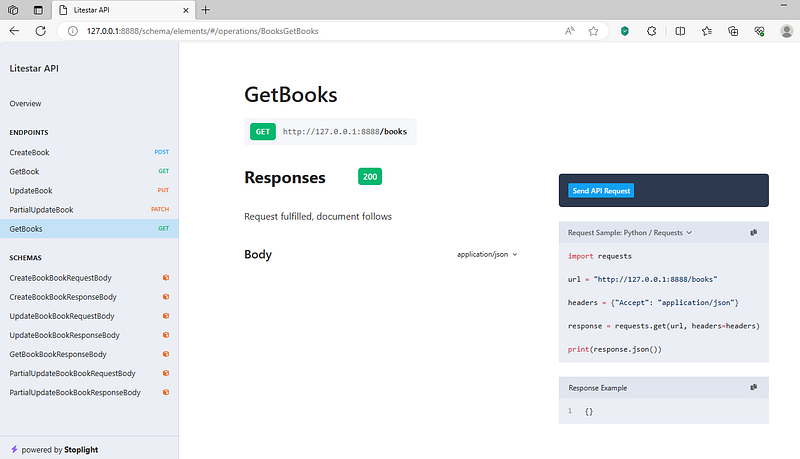The width and height of the screenshot is (800, 459).
Task: Open the favorites list icon
Action: 707,31
